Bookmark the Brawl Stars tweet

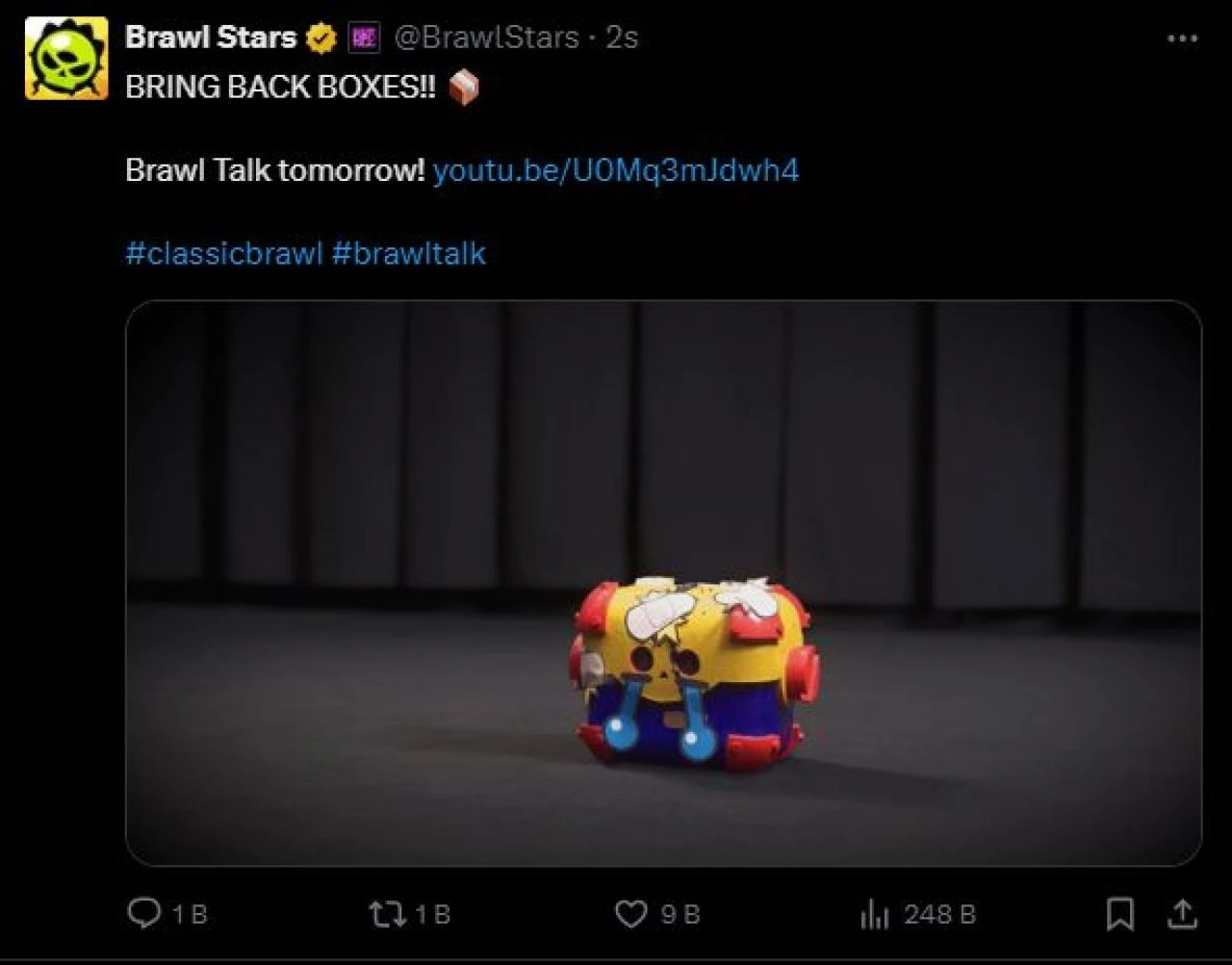1119,913
